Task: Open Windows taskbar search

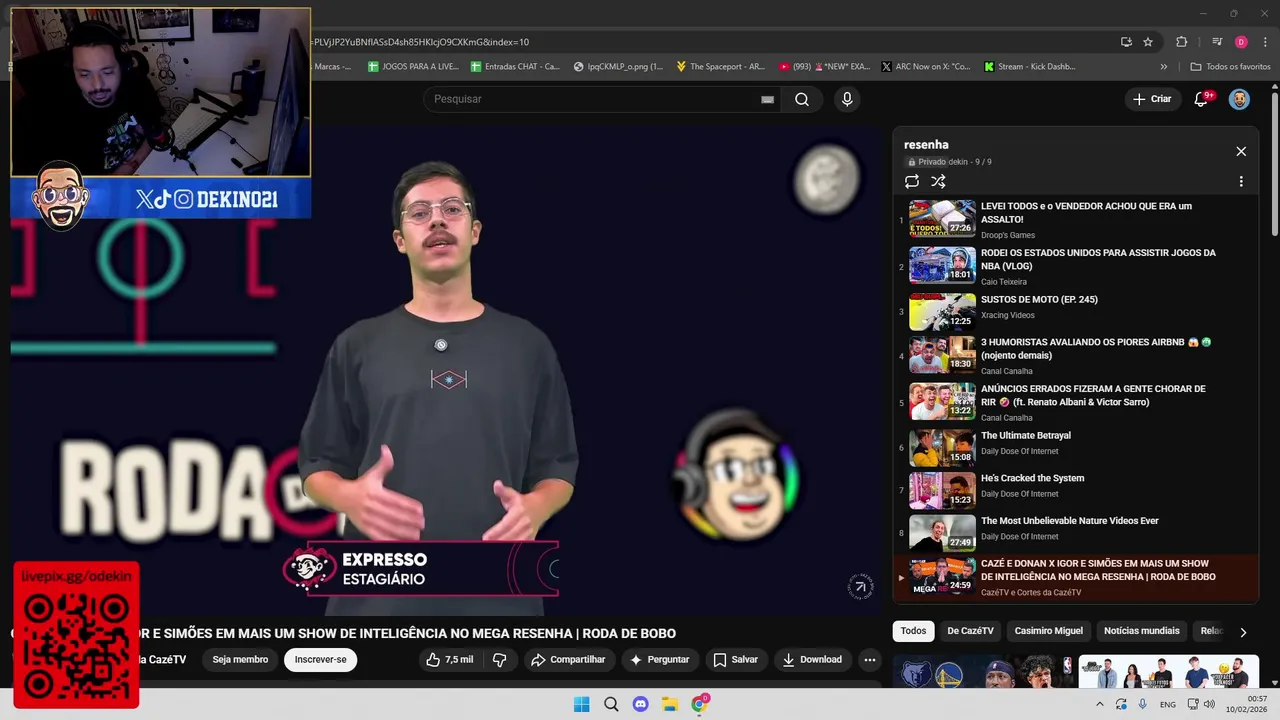Action: (611, 704)
